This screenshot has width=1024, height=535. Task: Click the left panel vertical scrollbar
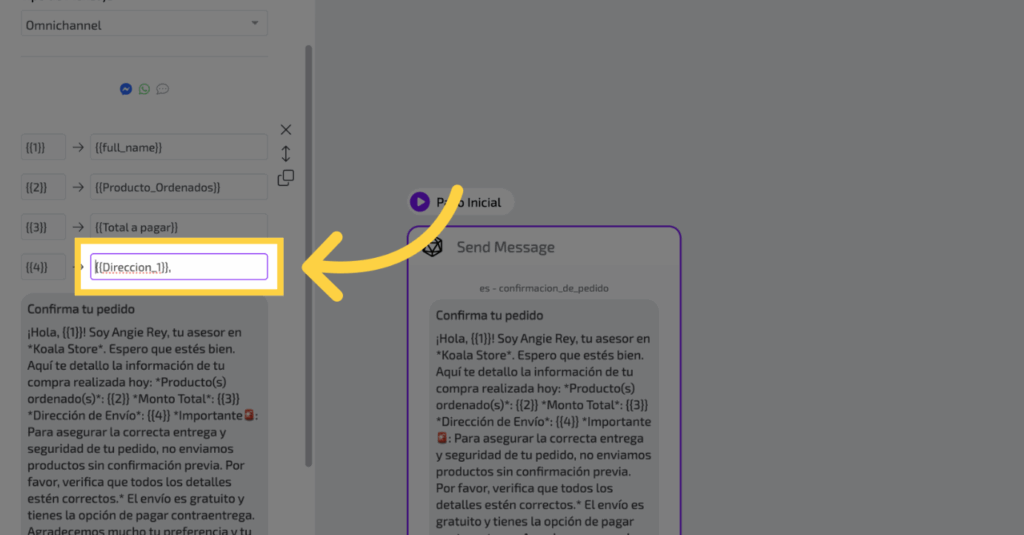click(308, 250)
